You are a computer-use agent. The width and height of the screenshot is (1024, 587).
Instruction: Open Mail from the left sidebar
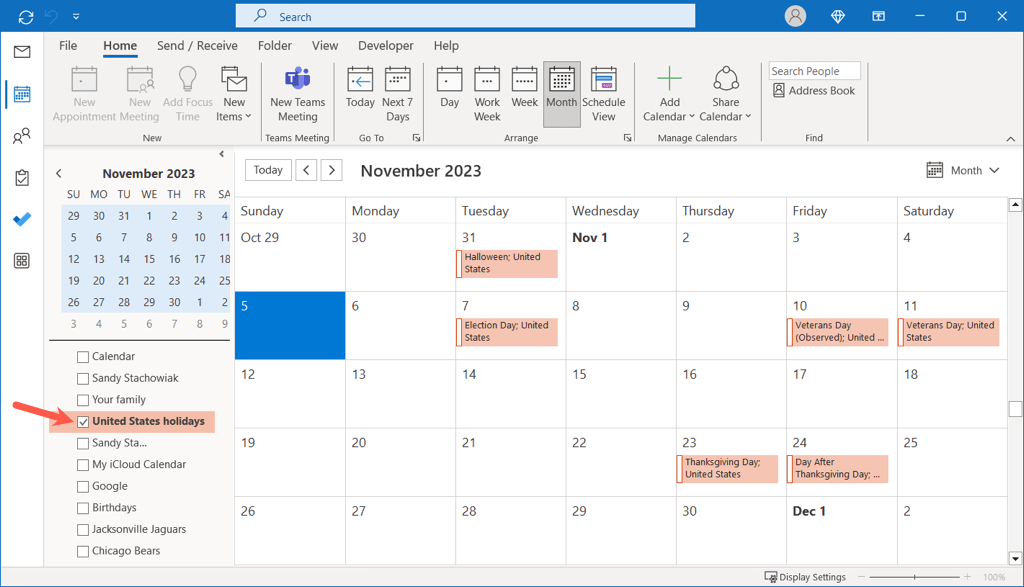click(x=22, y=52)
